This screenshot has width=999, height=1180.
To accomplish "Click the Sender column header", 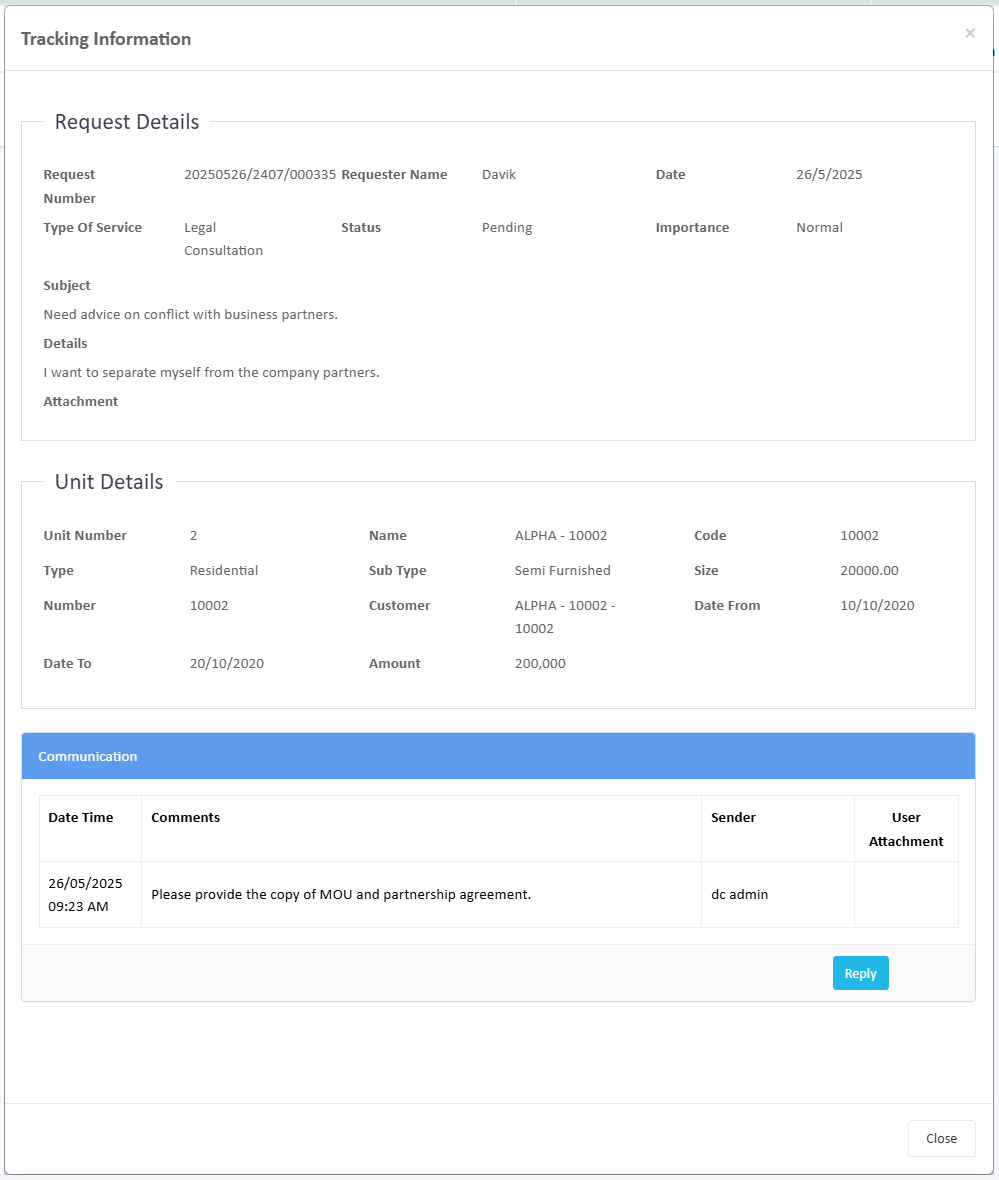I will coord(778,829).
